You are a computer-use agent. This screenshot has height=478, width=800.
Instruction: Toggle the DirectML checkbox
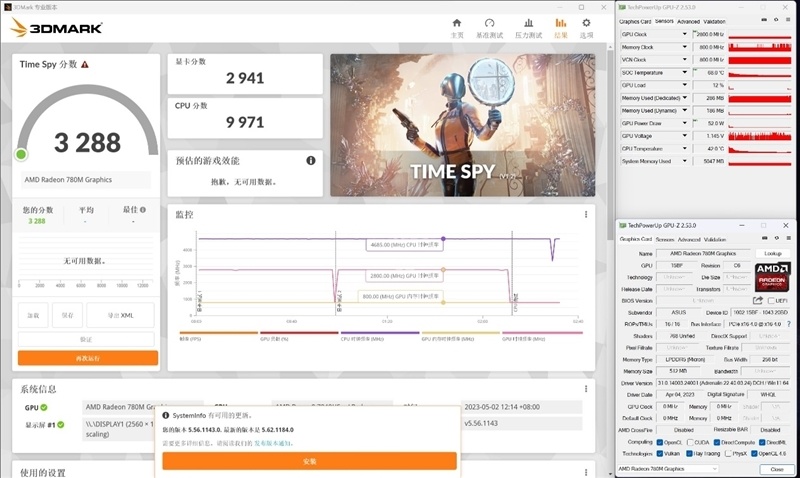click(x=762, y=442)
